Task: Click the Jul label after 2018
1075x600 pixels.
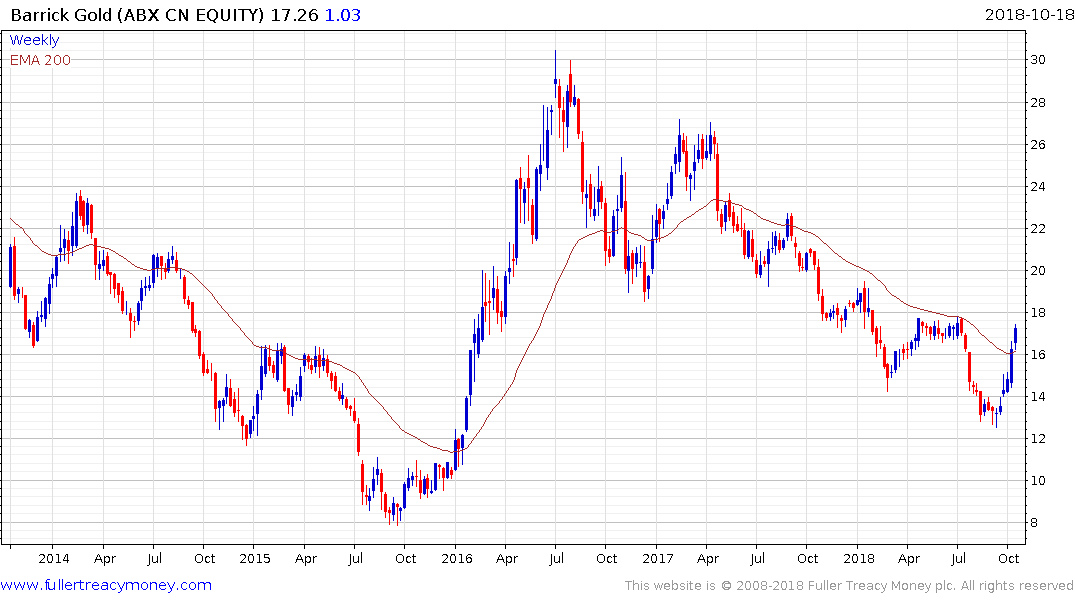Action: [958, 558]
